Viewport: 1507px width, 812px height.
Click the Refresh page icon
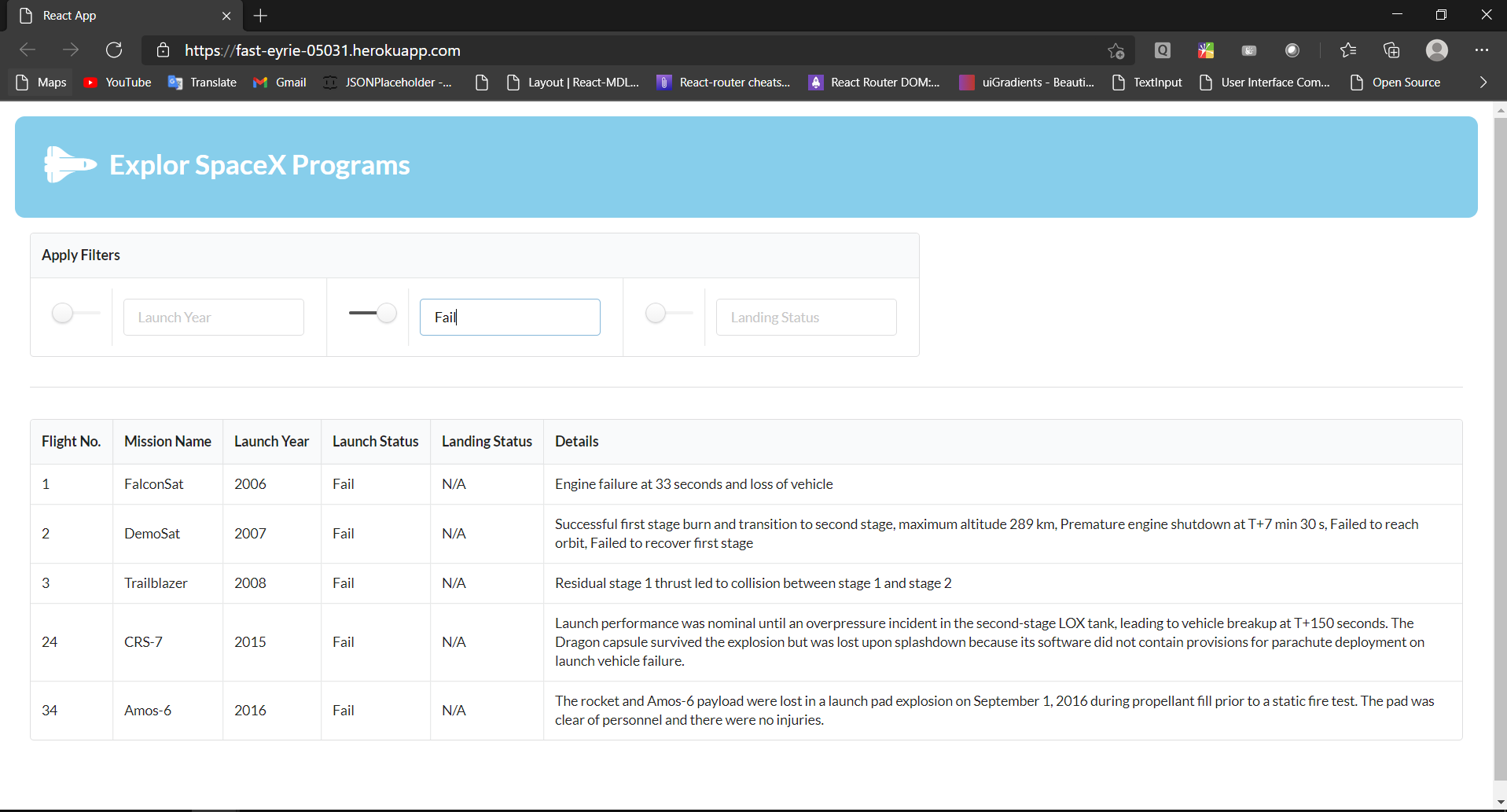[114, 50]
